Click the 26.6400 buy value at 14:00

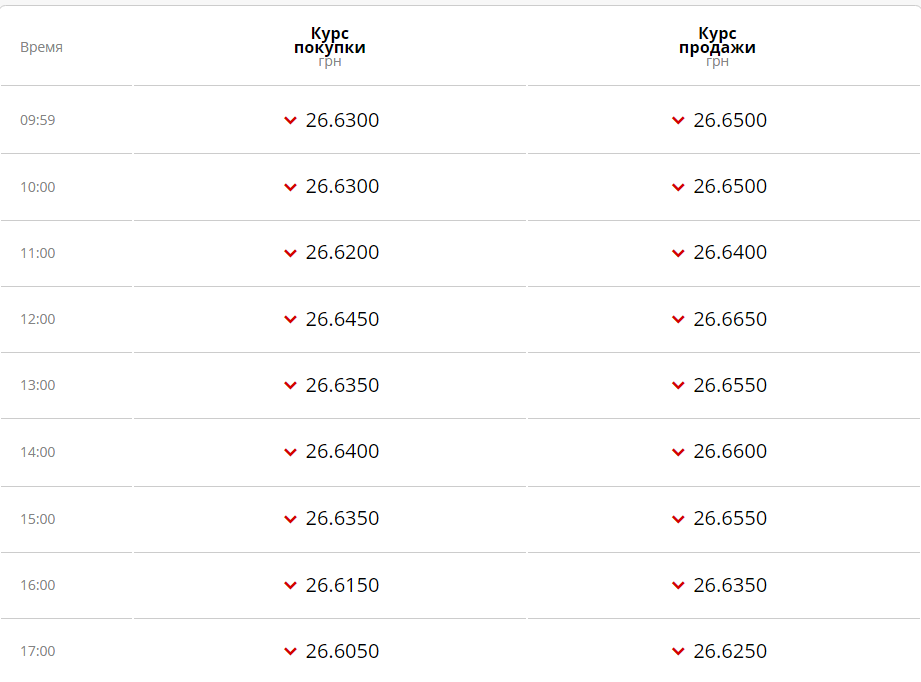(342, 451)
